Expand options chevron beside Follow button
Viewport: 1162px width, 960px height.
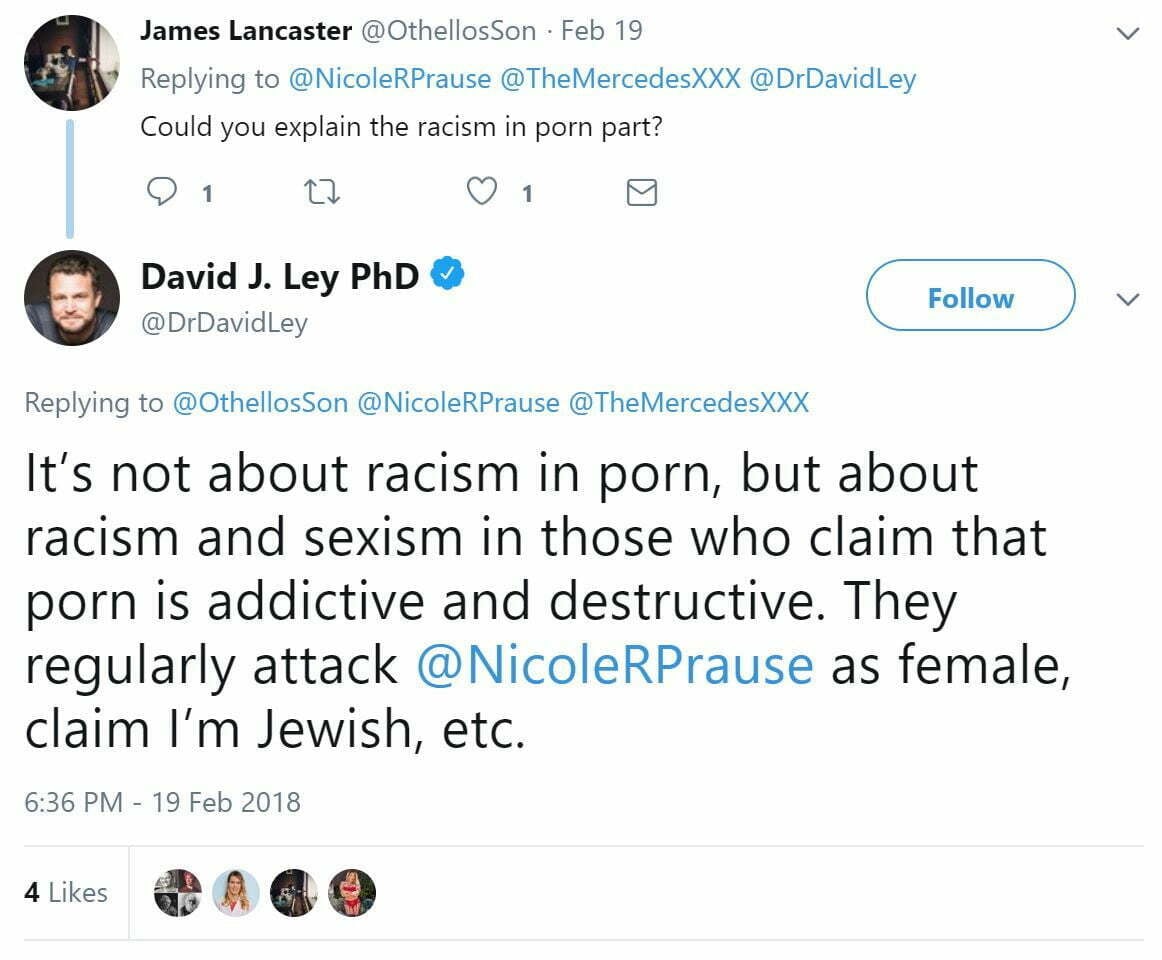pyautogui.click(x=1127, y=299)
